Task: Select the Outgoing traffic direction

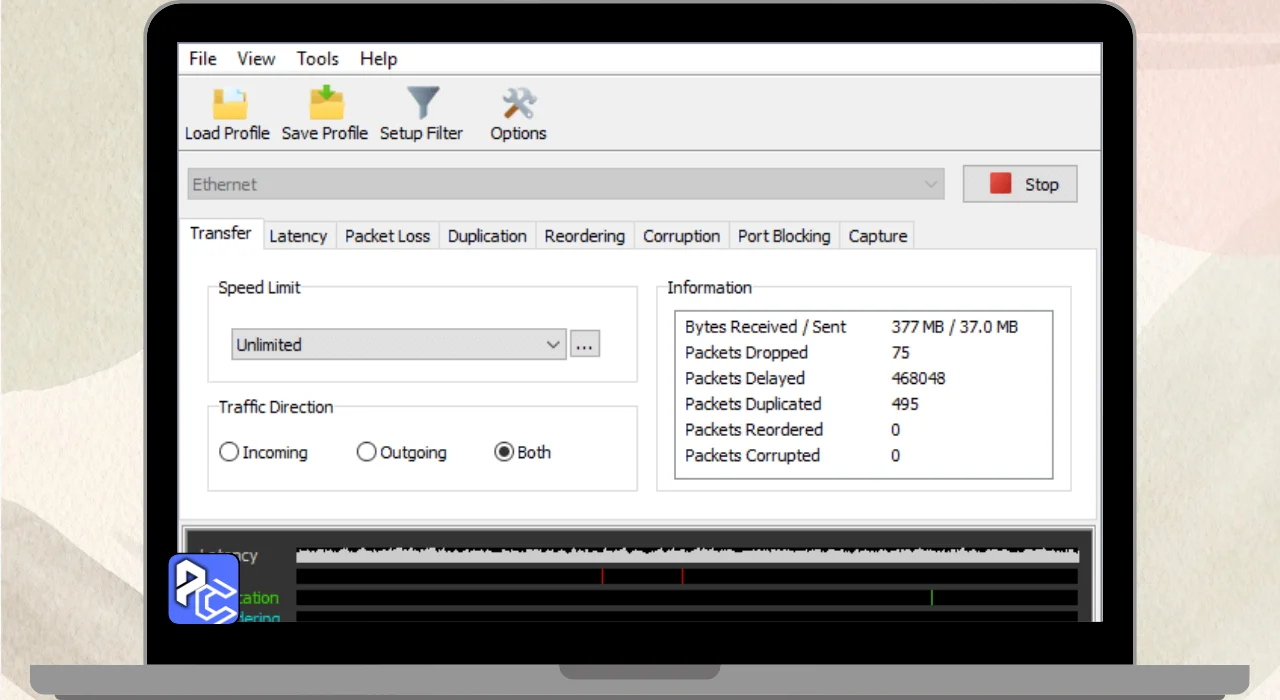Action: coord(402,452)
